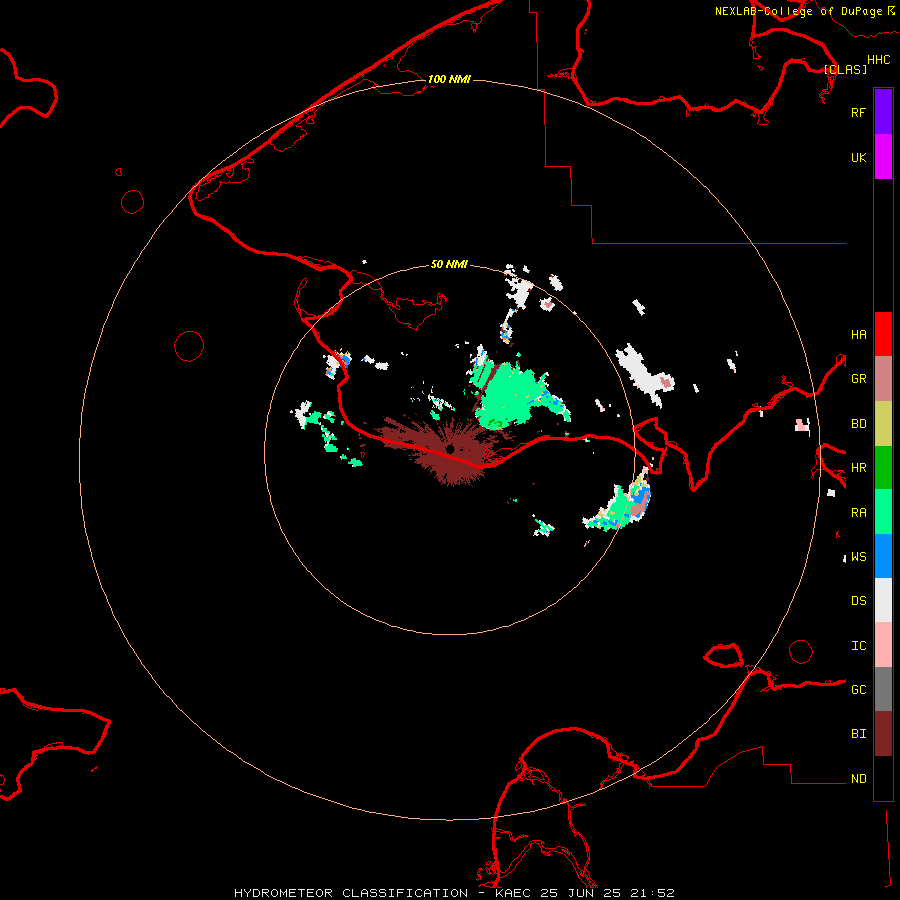
Task: Click the ND legend label
Action: click(x=858, y=779)
